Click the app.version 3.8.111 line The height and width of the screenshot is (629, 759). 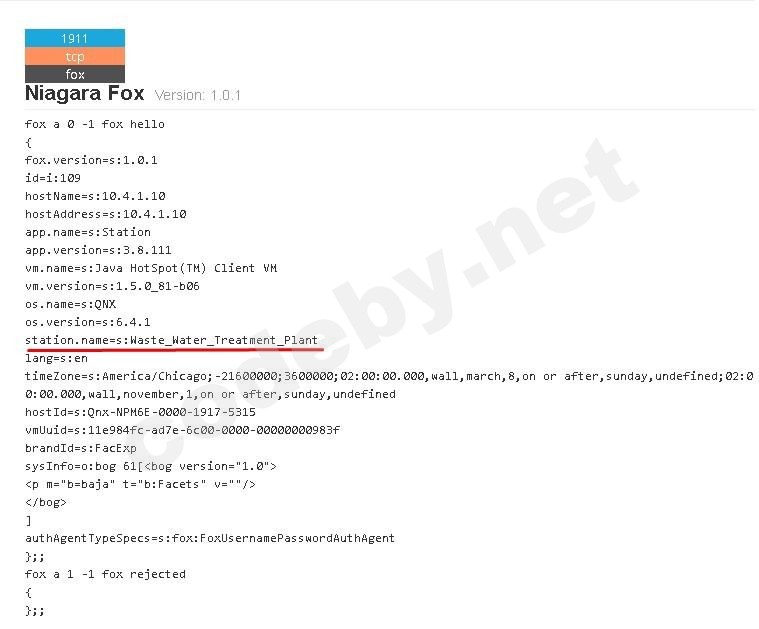click(98, 250)
